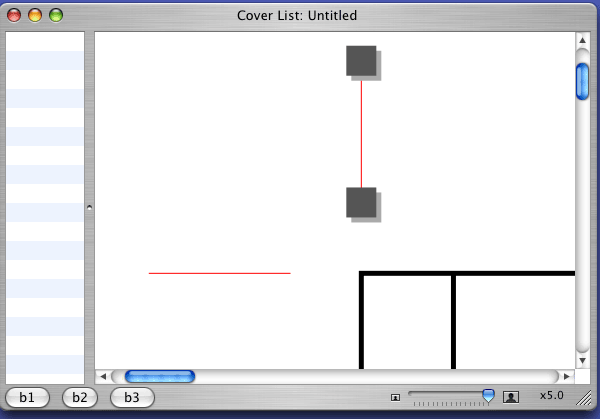
Task: Click the red line connecting the squares
Action: tap(361, 132)
